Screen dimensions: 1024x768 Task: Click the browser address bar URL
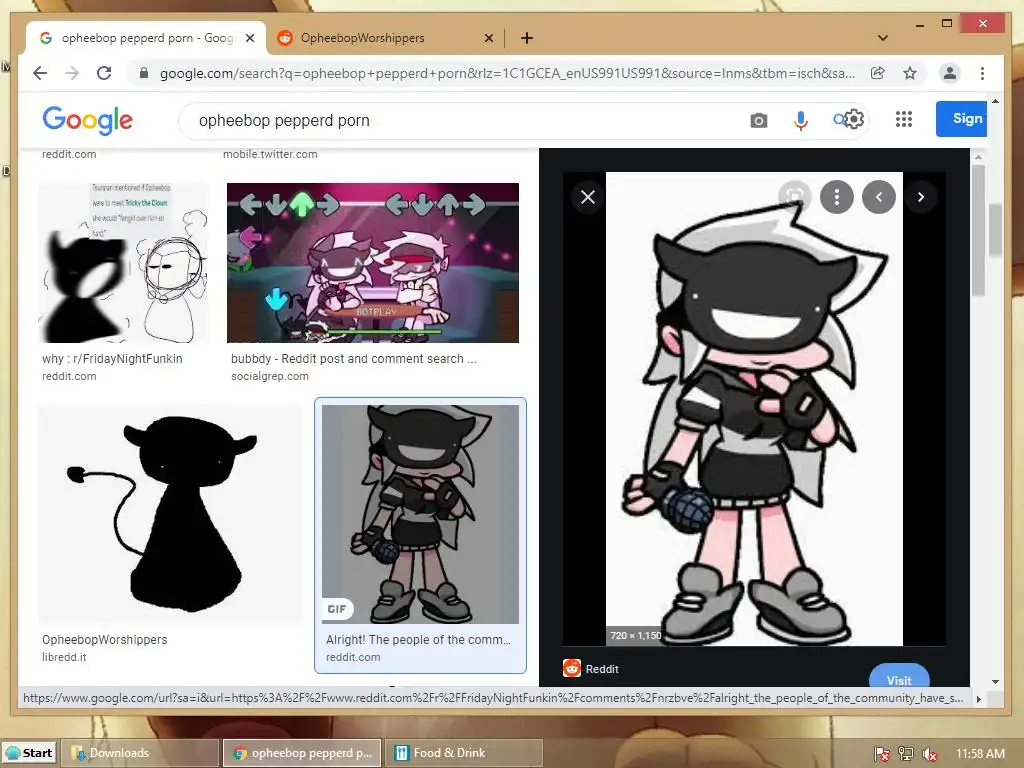[507, 73]
